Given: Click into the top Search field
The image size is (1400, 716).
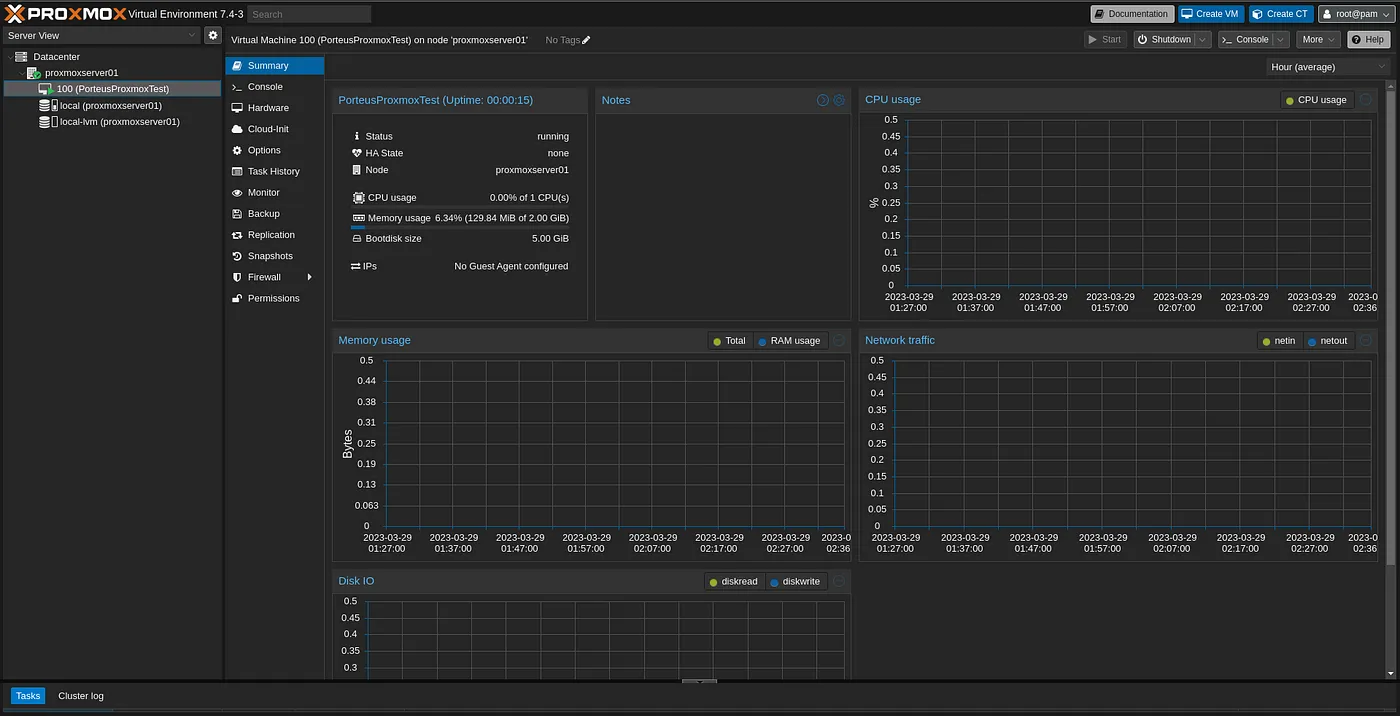Looking at the screenshot, I should [309, 14].
